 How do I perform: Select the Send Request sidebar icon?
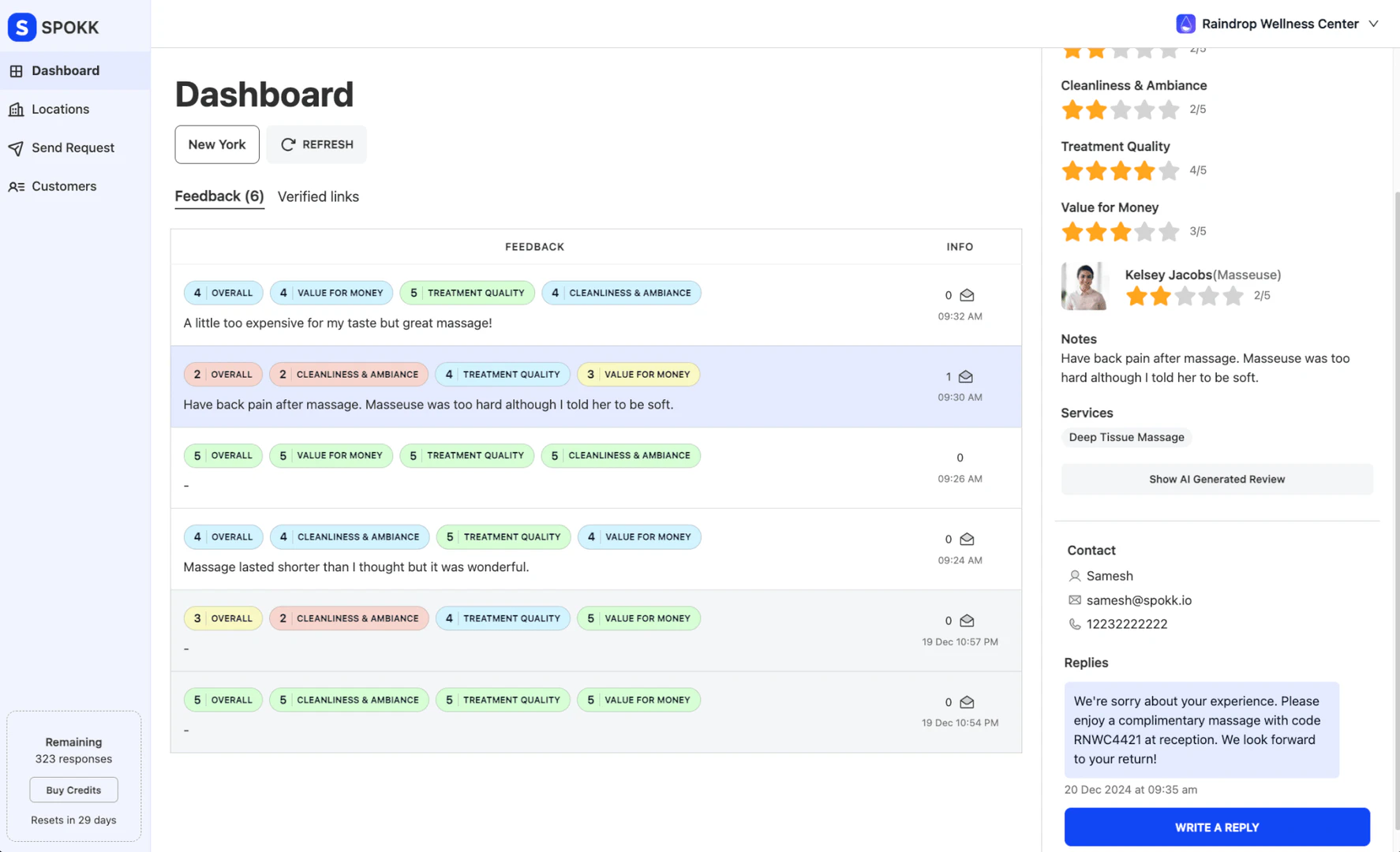pyautogui.click(x=17, y=148)
